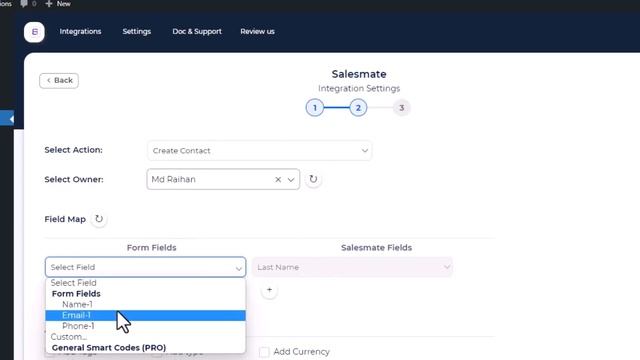The height and width of the screenshot is (360, 640).
Task: Refresh the Field Map
Action: point(99,219)
